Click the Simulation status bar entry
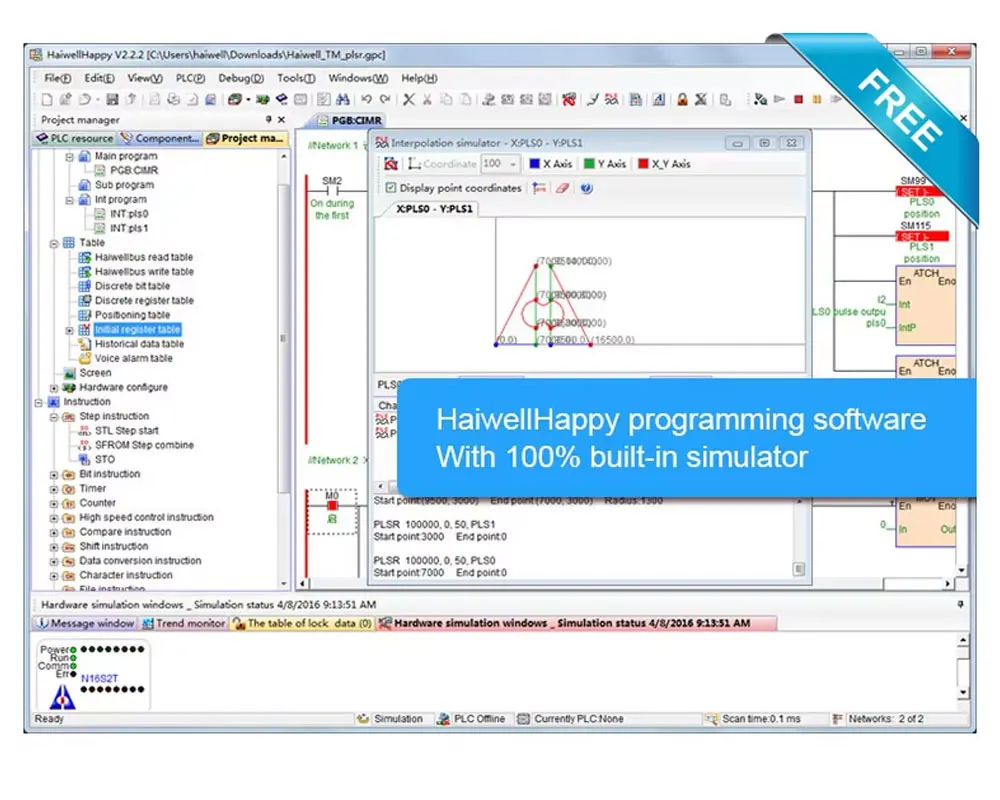Viewport: 1000px width, 800px height. coord(391,719)
